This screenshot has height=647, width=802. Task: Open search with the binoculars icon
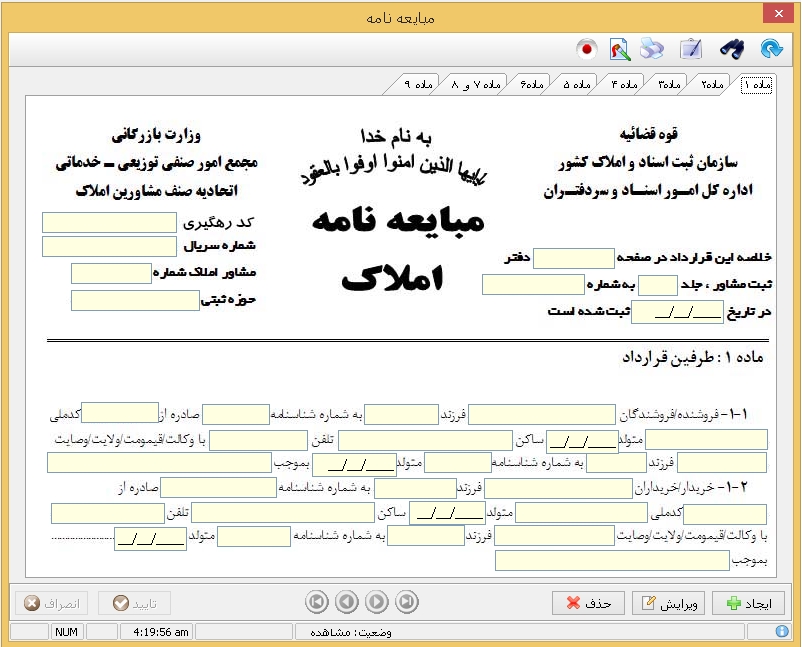[x=731, y=49]
